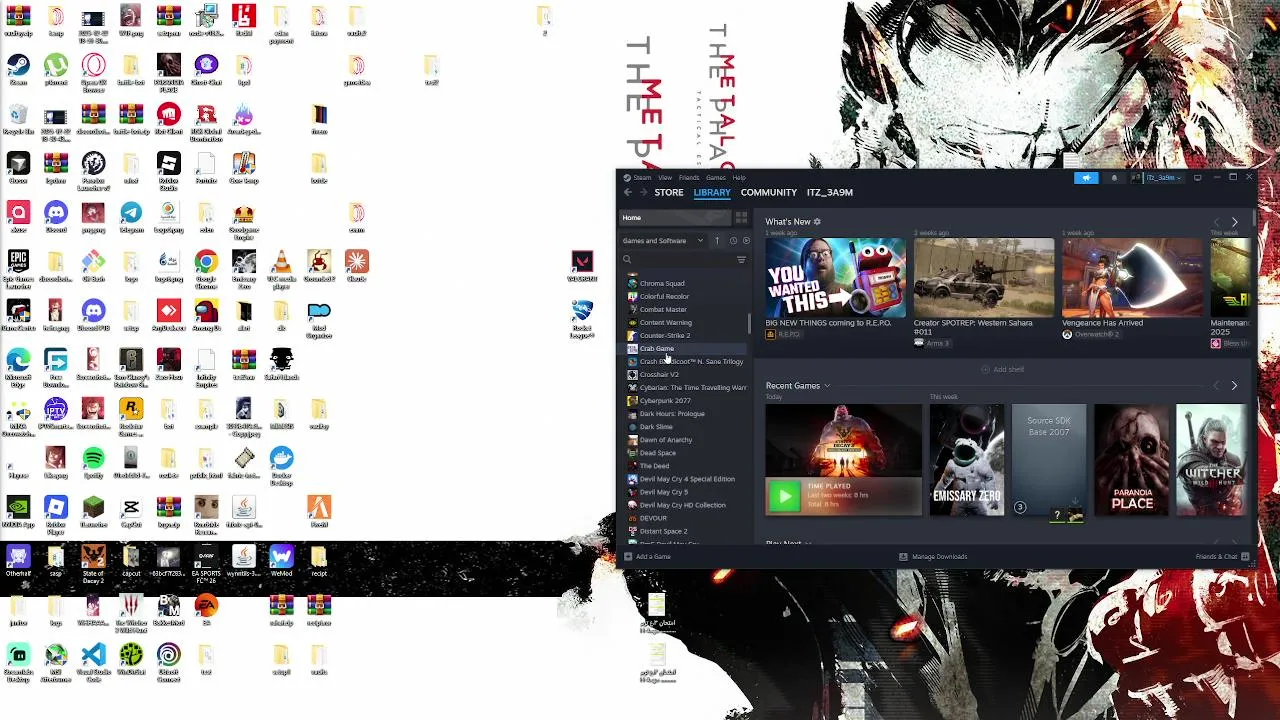This screenshot has width=1280, height=720.
Task: Select Dead Space in the library list
Action: pos(685,452)
